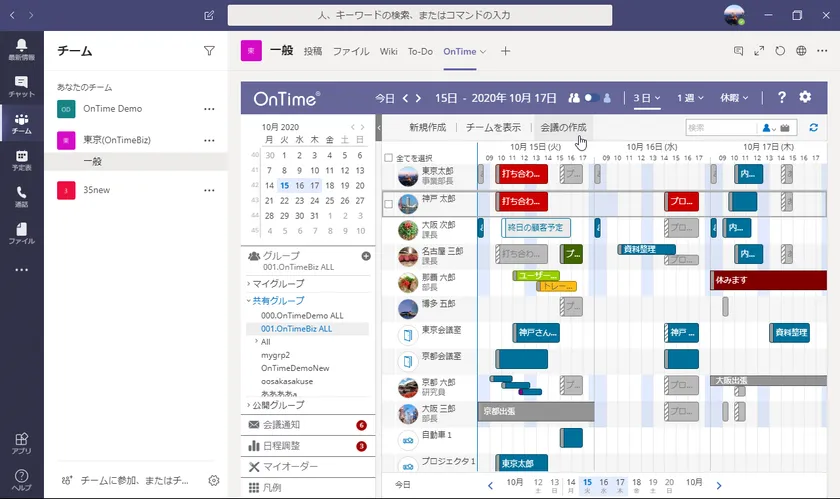Image resolution: width=840 pixels, height=499 pixels.
Task: Filter the teams list
Action: pos(209,51)
